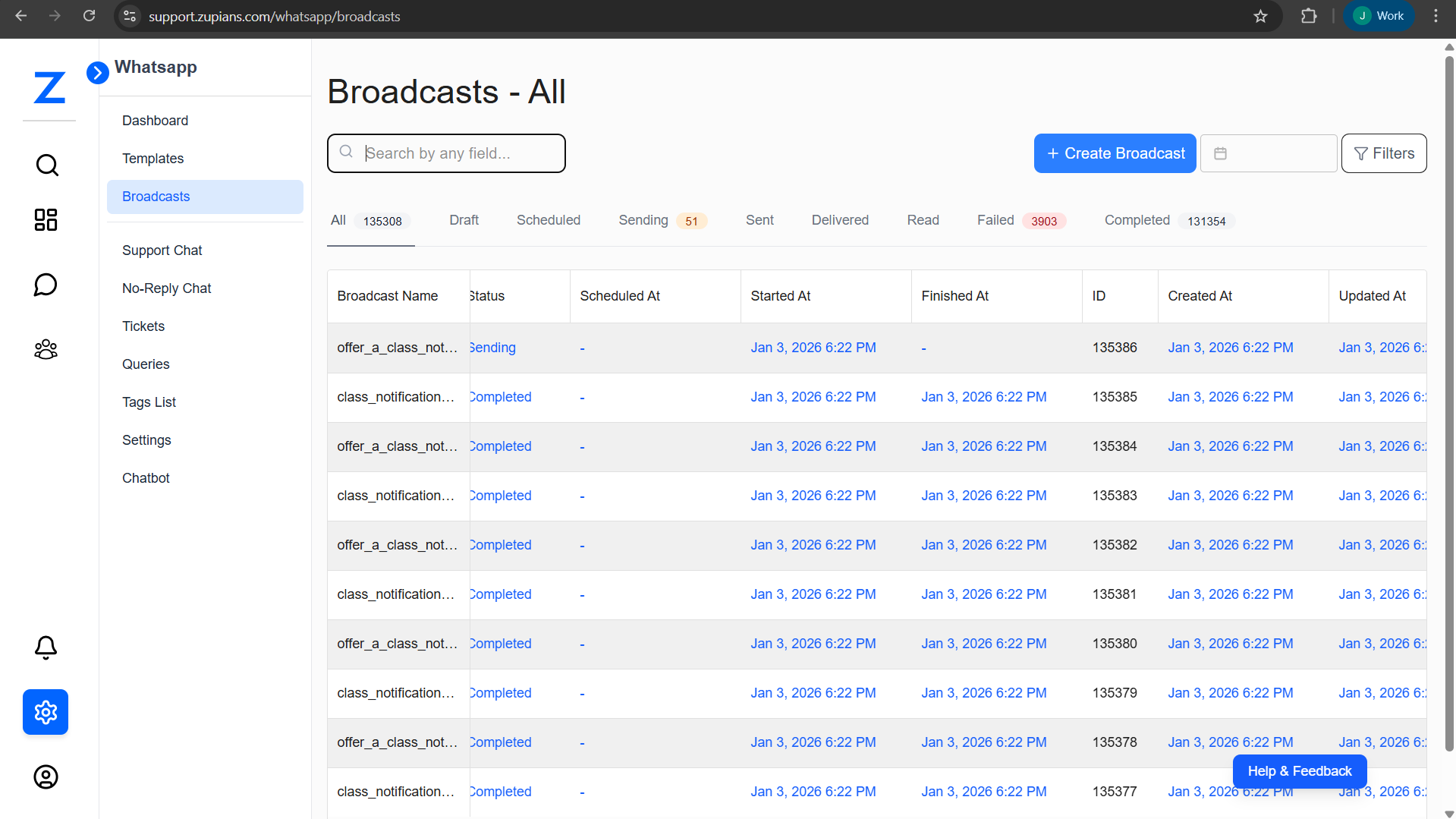1456x819 pixels.
Task: Open the Filters panel
Action: 1383,153
